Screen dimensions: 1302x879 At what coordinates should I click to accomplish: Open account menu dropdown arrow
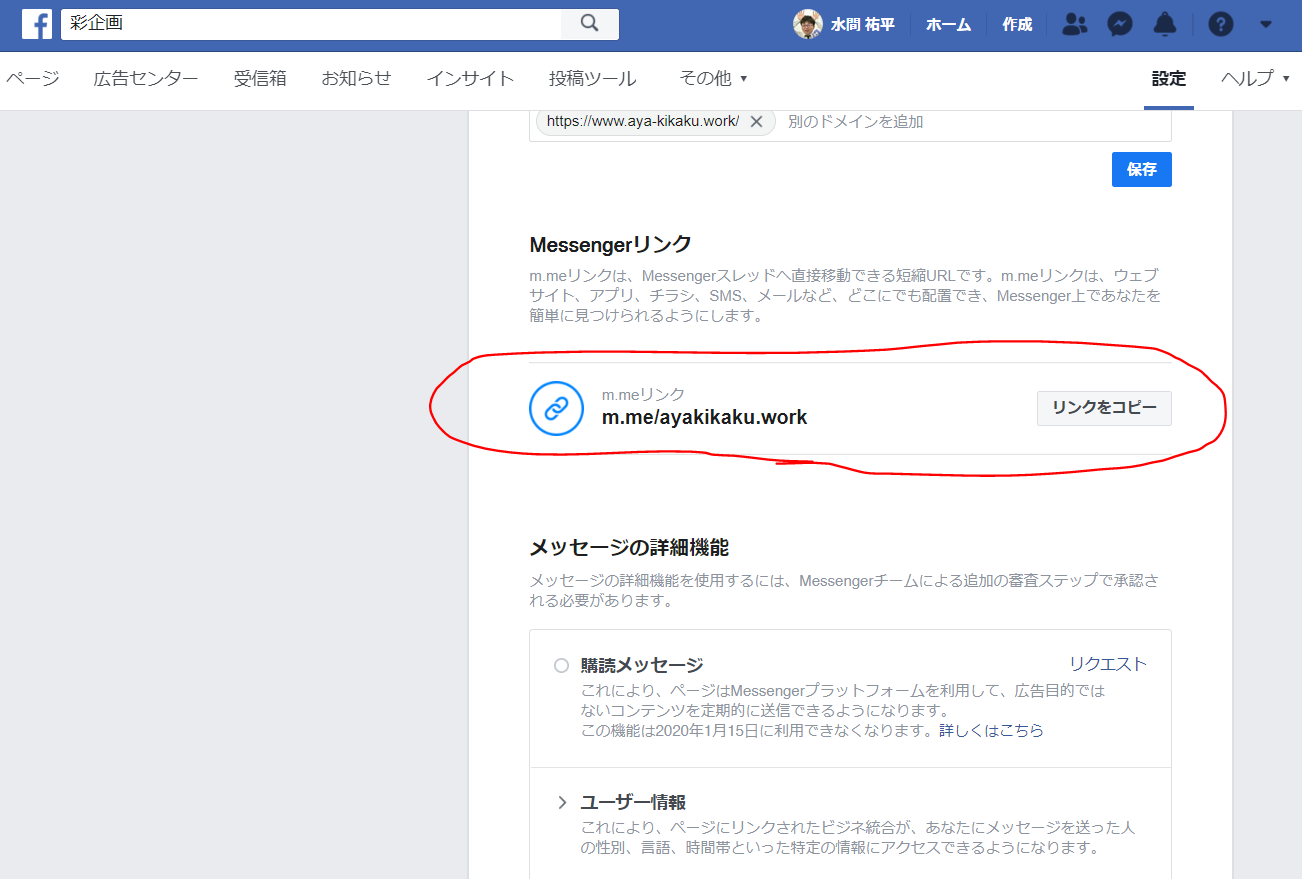click(x=1266, y=24)
